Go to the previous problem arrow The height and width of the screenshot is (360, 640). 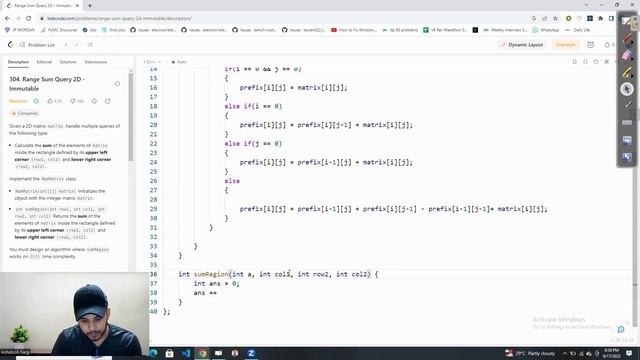[66, 44]
